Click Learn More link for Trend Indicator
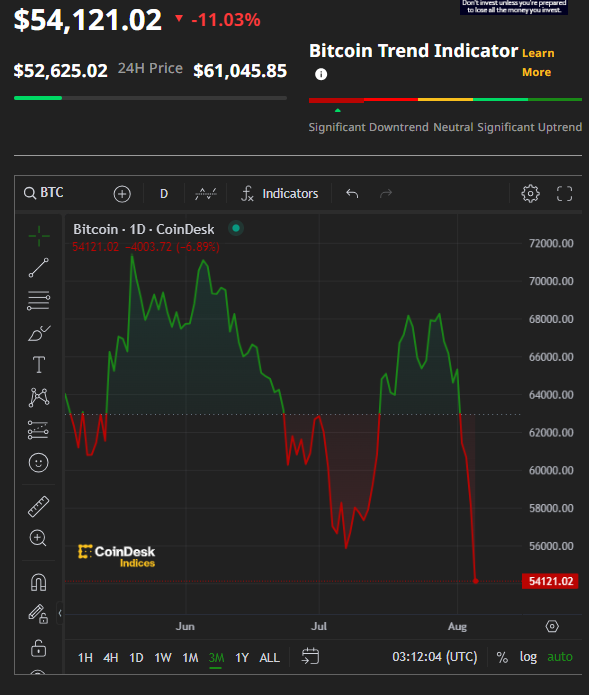 (538, 62)
